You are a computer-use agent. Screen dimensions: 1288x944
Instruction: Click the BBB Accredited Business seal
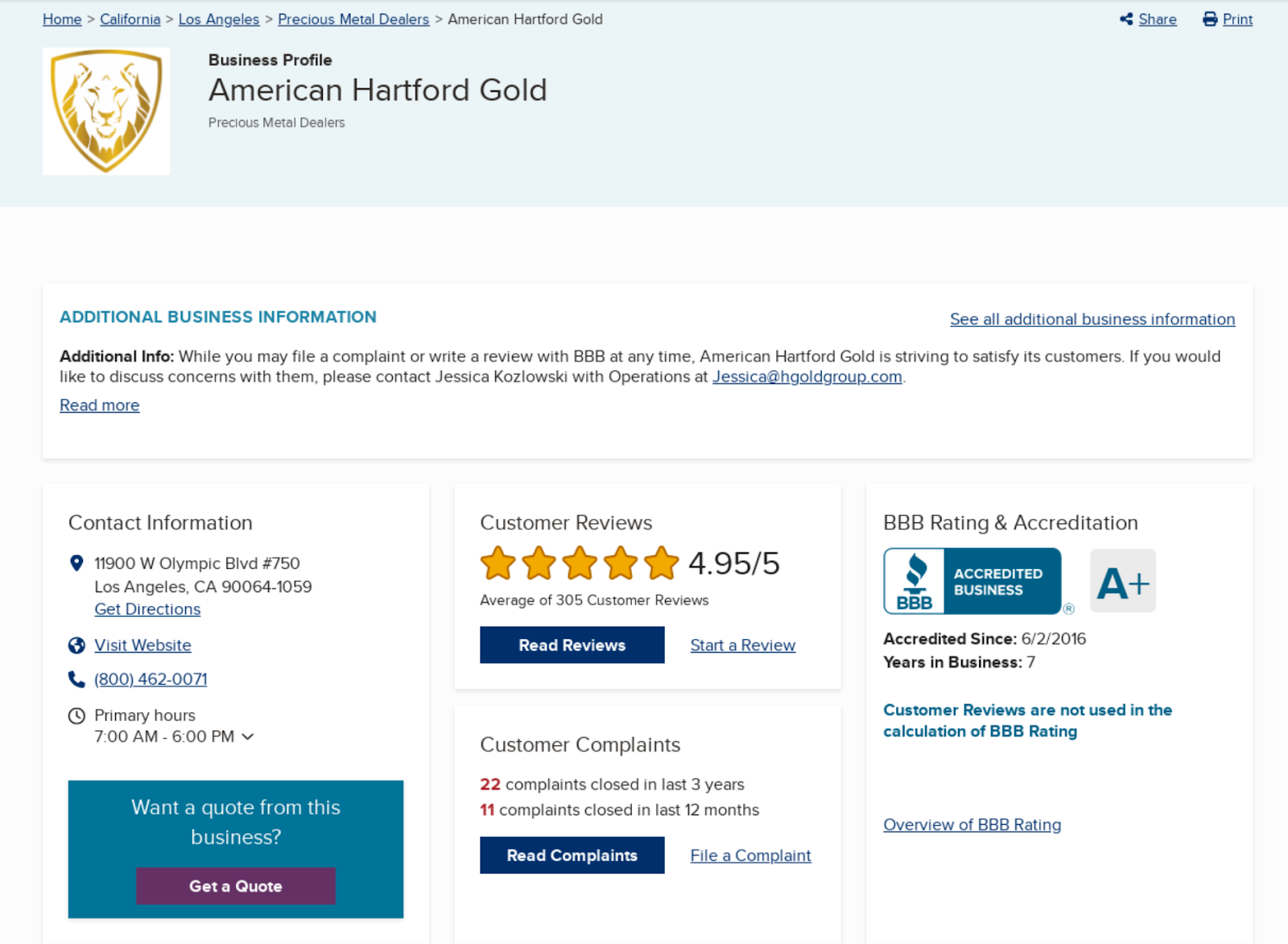pyautogui.click(x=972, y=581)
